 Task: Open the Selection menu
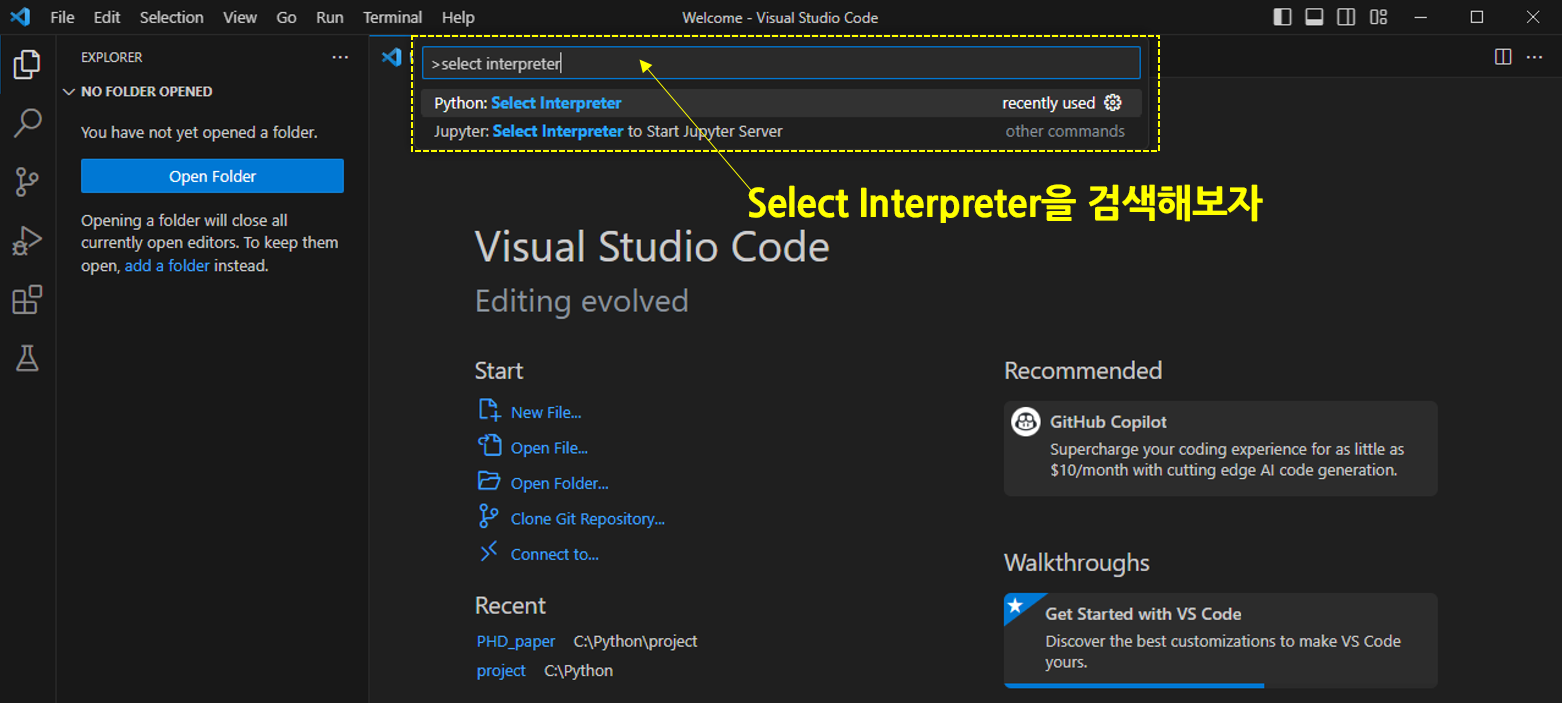[x=171, y=17]
